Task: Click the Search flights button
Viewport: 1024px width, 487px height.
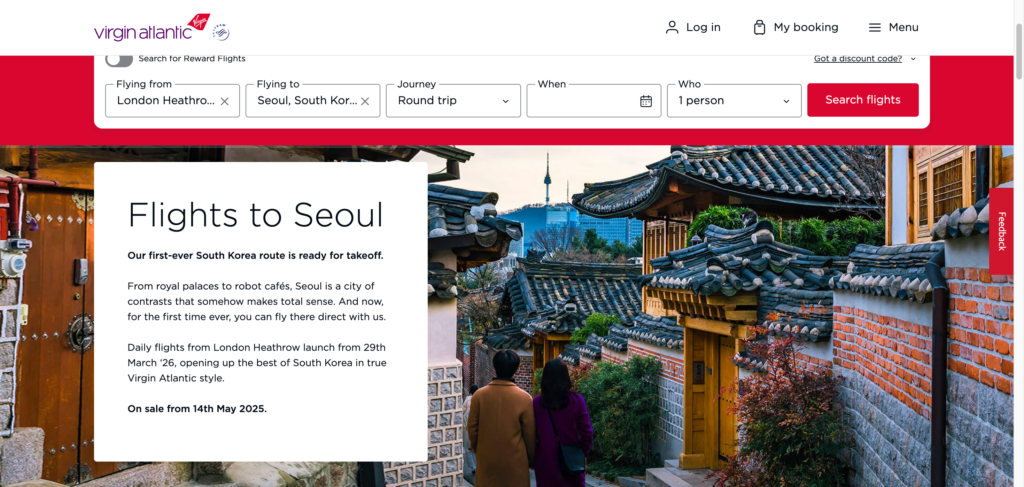Action: pos(863,100)
